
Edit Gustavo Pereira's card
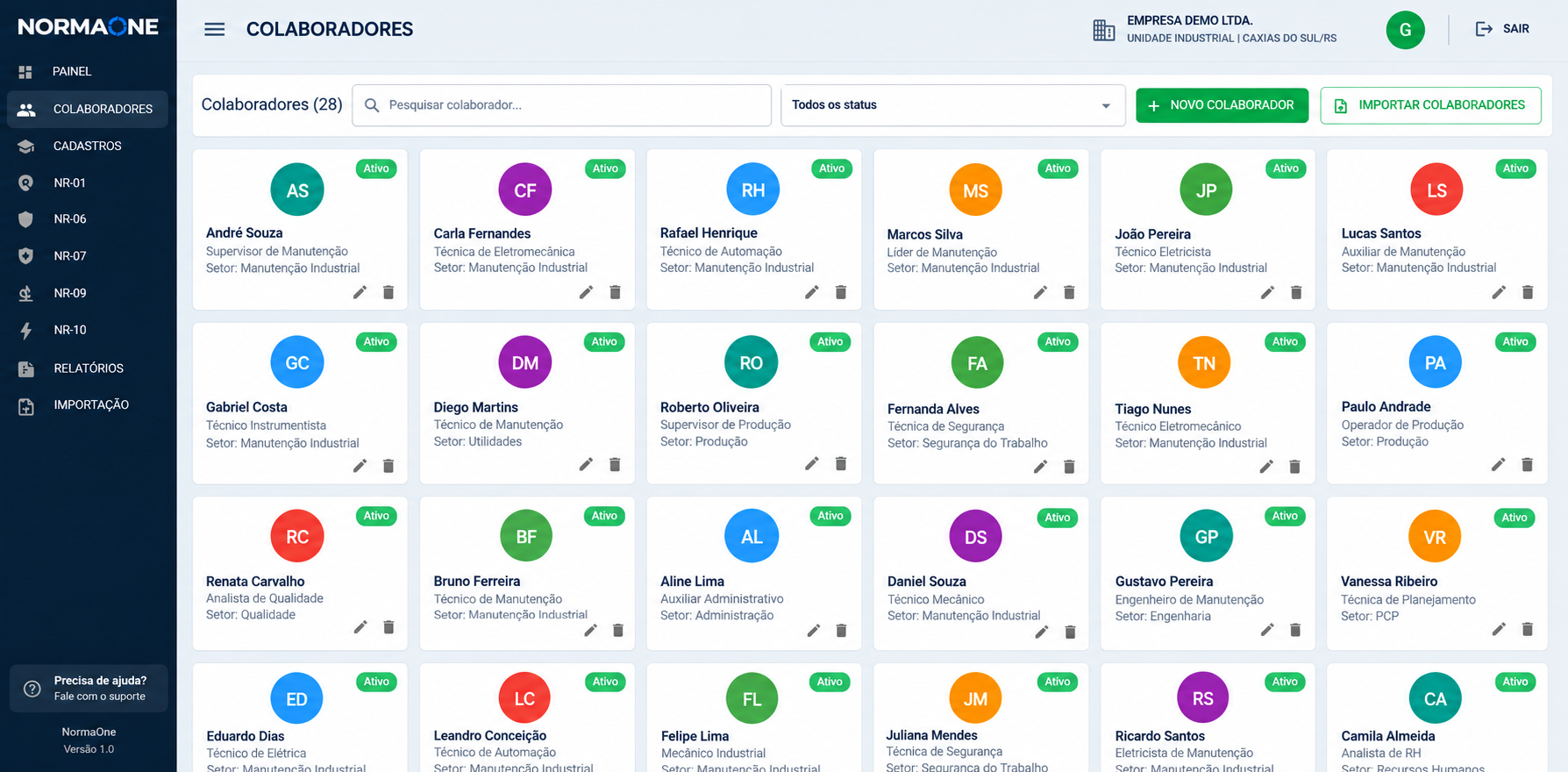point(1267,629)
